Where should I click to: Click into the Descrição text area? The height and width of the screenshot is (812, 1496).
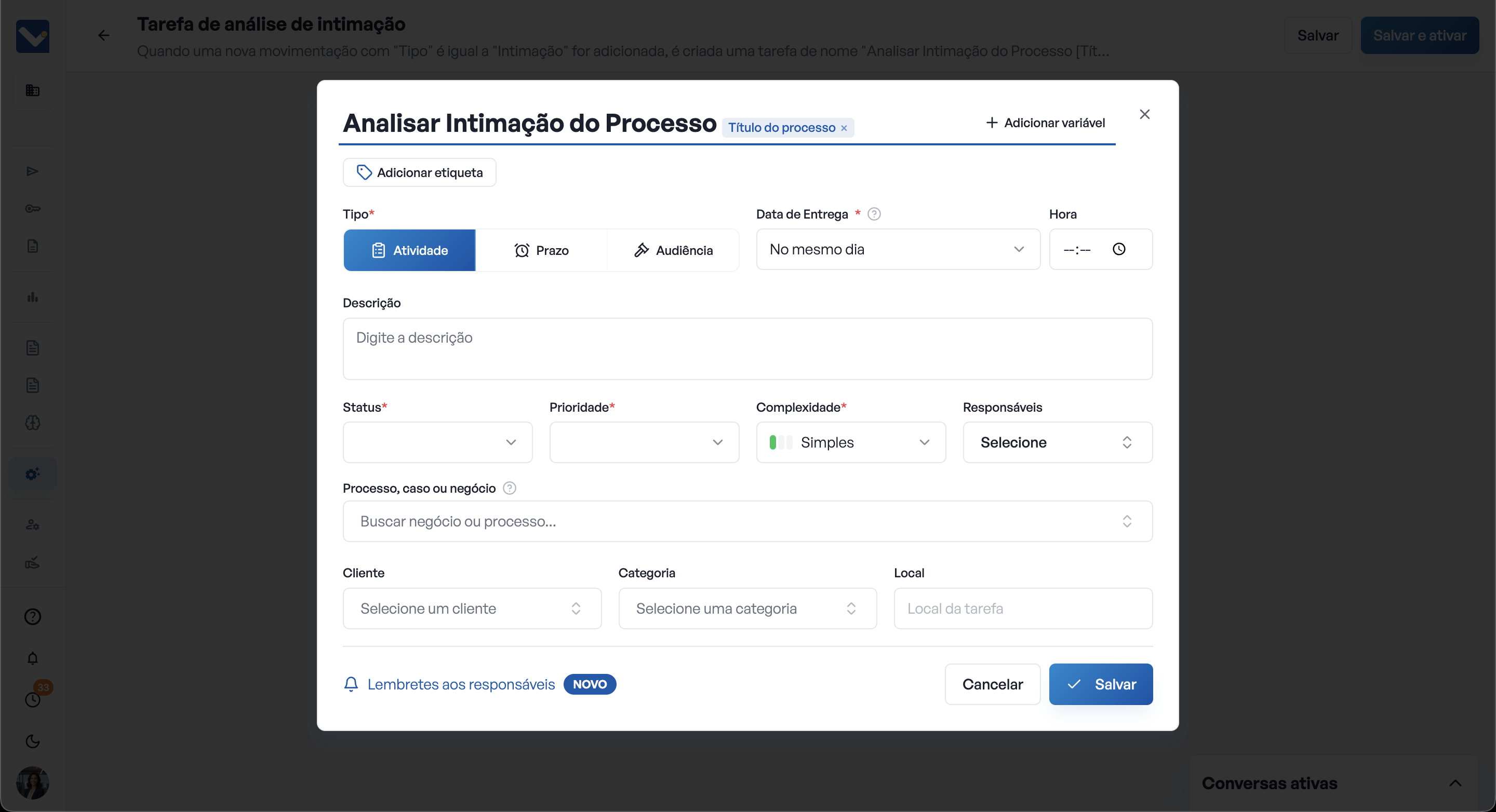[747, 348]
